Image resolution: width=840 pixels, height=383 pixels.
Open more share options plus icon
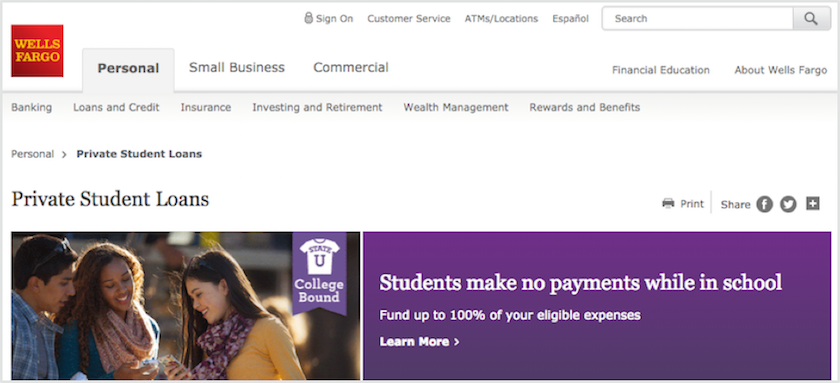[813, 204]
